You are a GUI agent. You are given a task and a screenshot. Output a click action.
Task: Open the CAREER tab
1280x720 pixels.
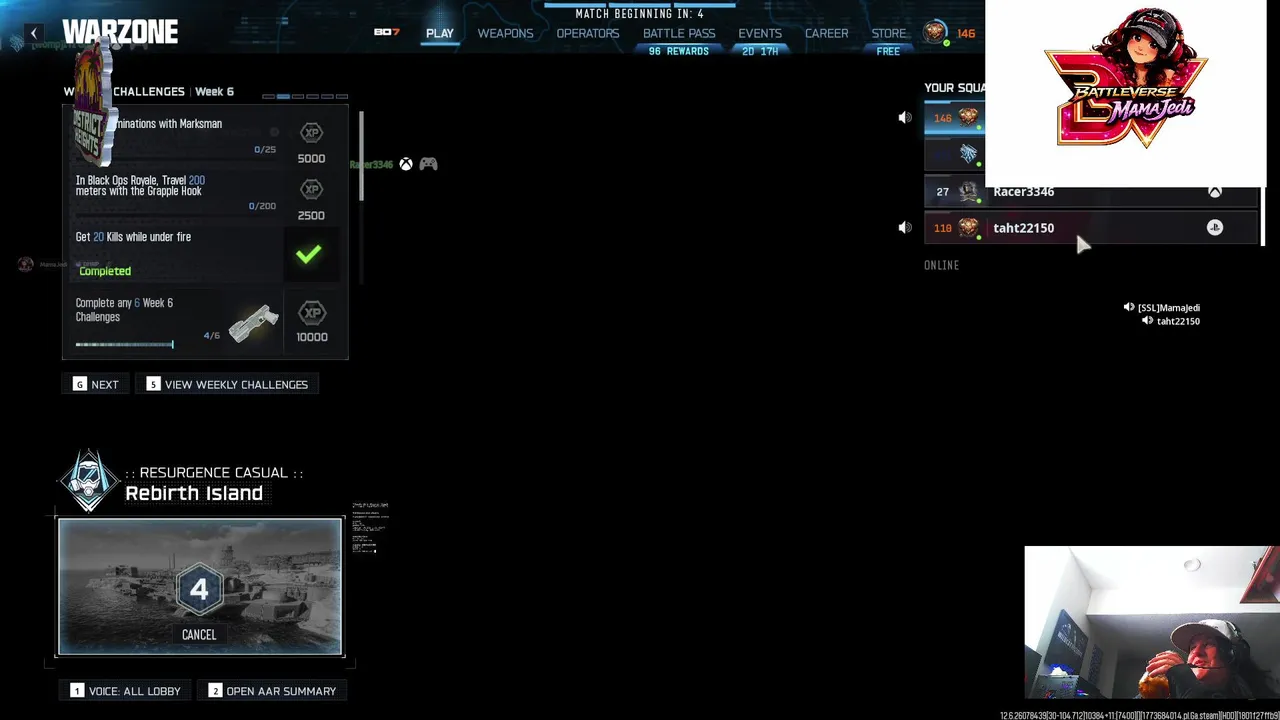(827, 33)
